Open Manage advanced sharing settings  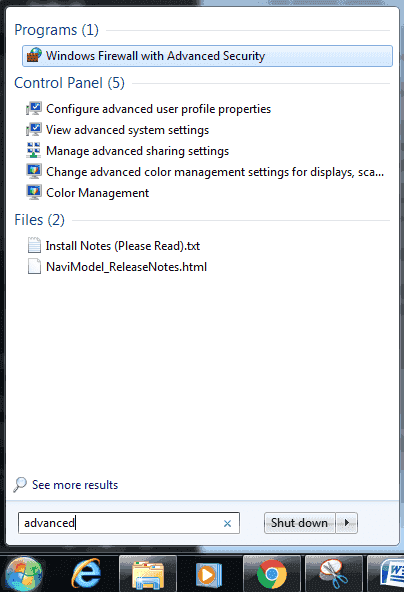[137, 151]
